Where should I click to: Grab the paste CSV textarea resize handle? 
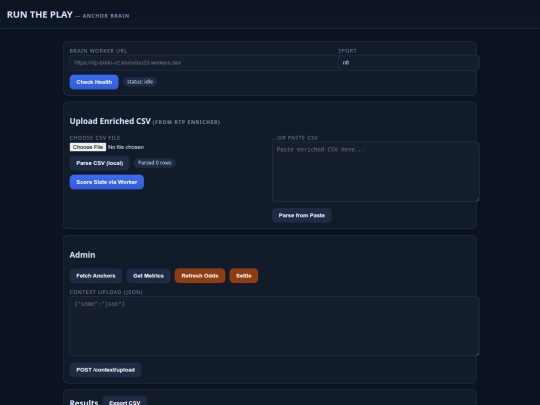[477, 199]
